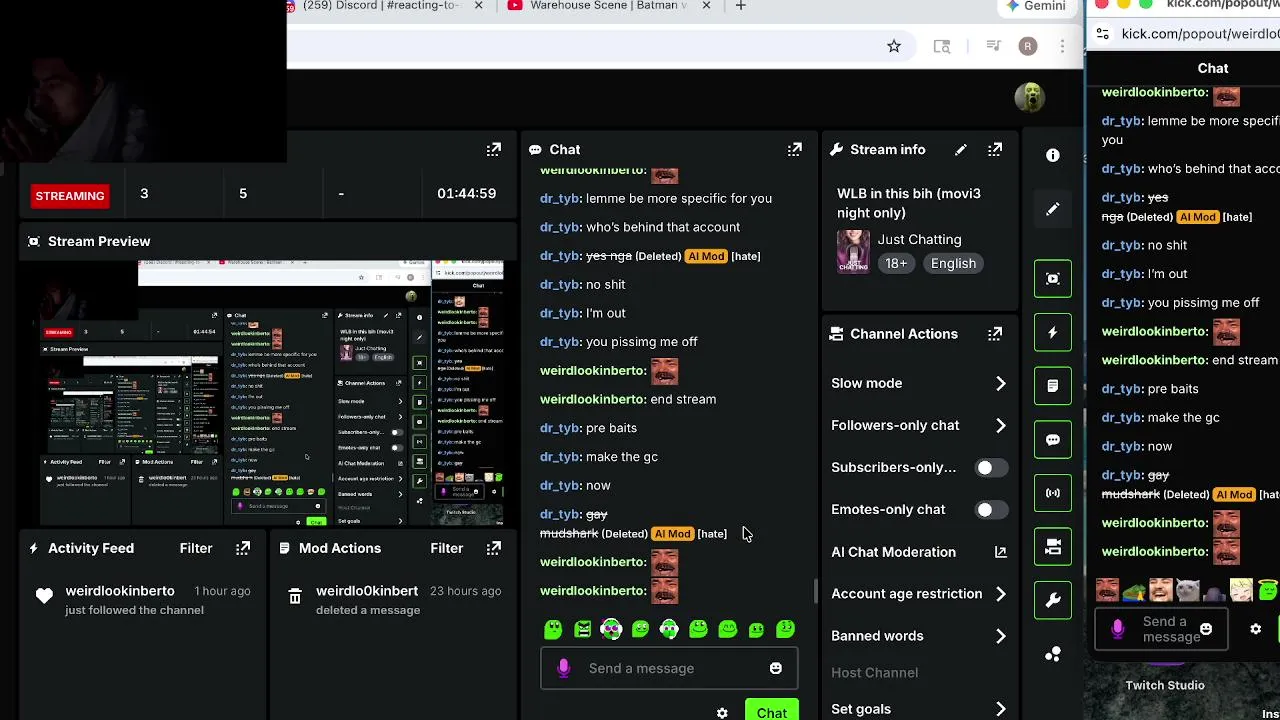Click the trash icon in Mod Actions entry
This screenshot has height=720, width=1280.
click(295, 597)
